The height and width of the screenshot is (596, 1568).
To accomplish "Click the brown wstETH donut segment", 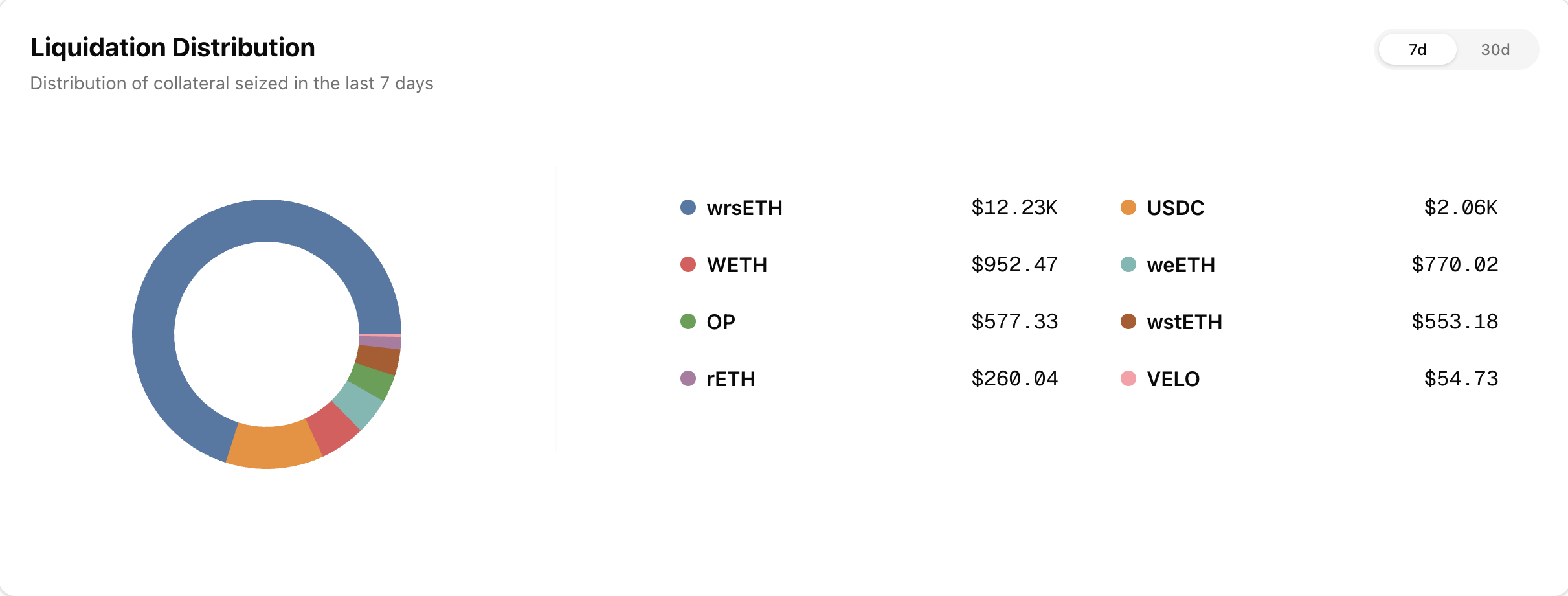I will point(379,360).
